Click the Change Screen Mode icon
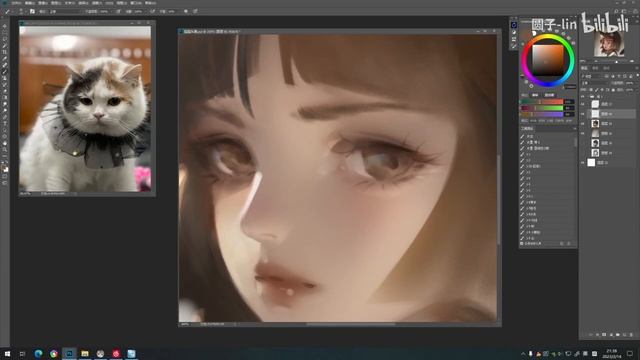Image resolution: width=640 pixels, height=360 pixels. coord(5,184)
